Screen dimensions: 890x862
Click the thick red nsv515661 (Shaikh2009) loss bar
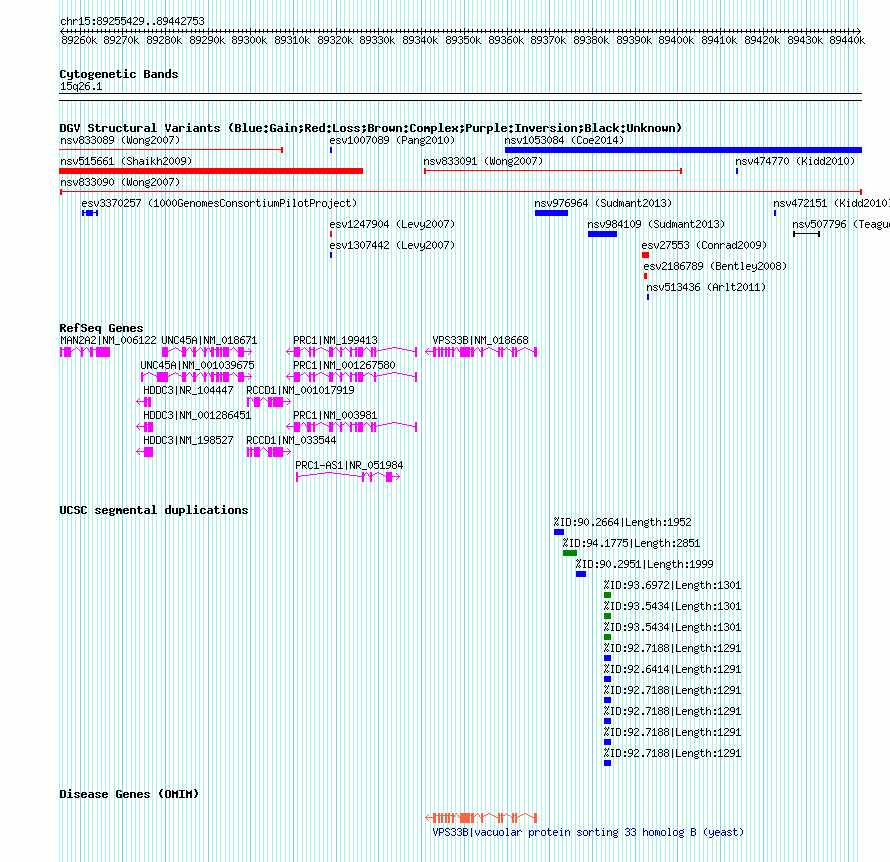[211, 171]
